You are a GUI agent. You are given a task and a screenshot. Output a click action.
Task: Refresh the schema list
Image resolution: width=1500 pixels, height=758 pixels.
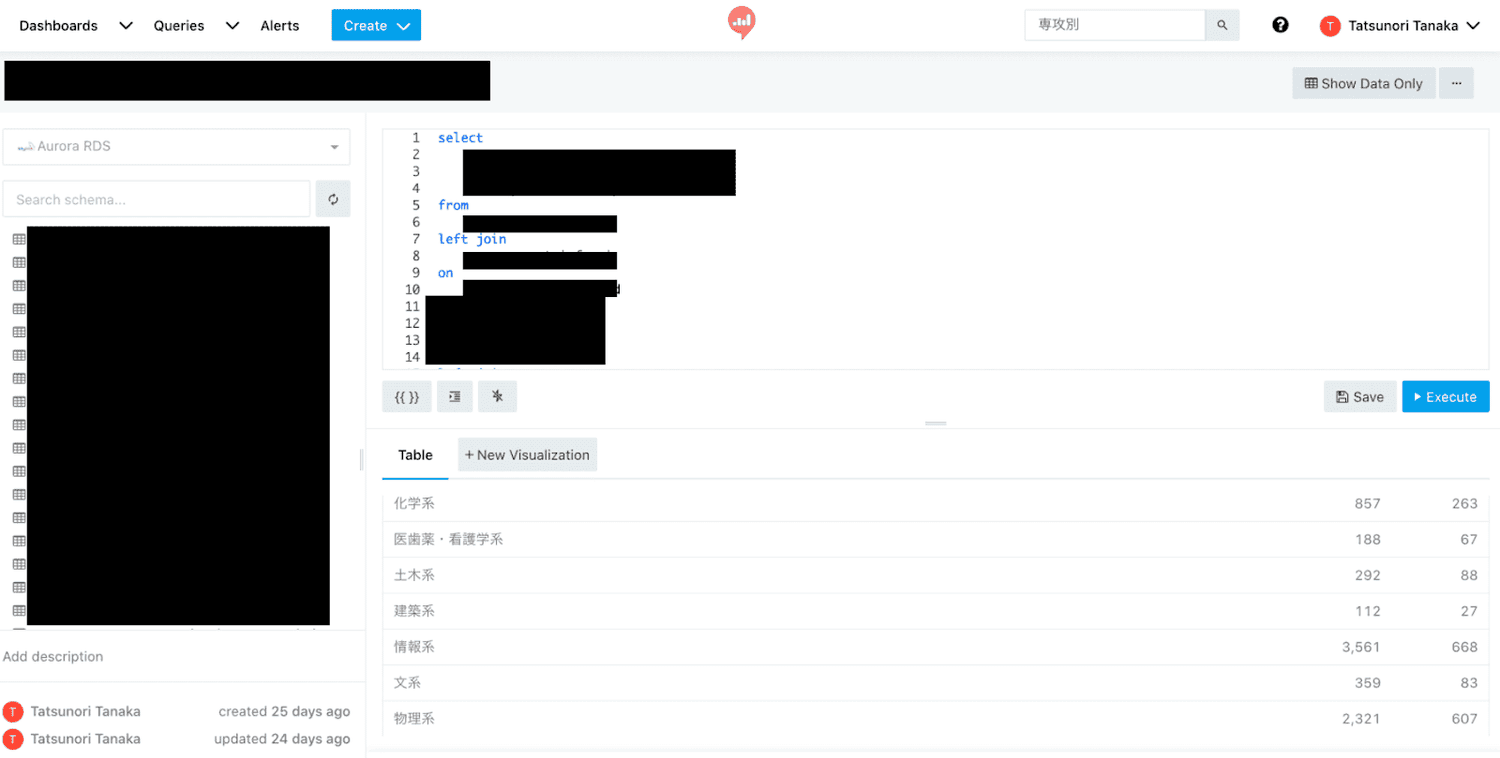[x=333, y=199]
